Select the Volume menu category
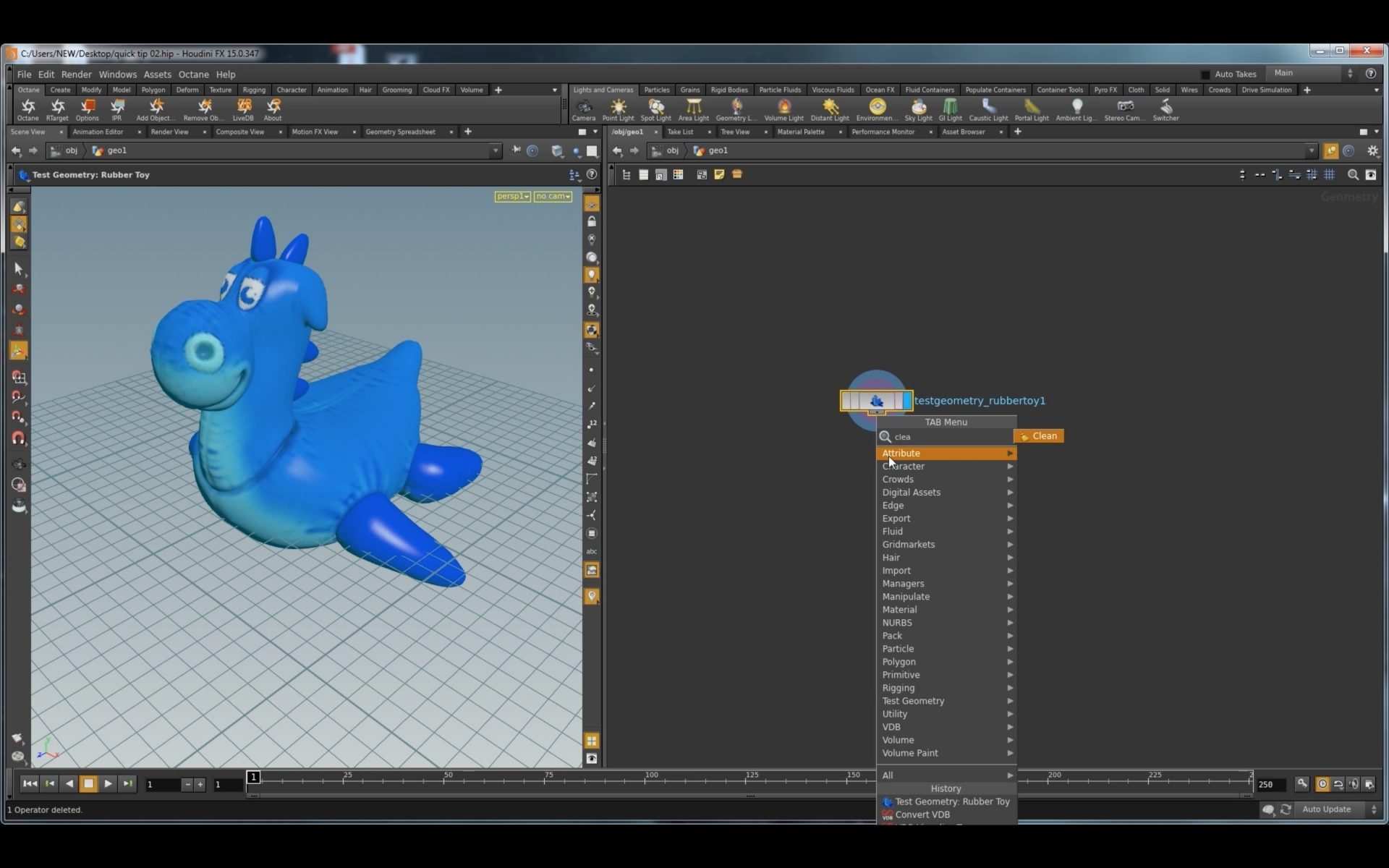Image resolution: width=1389 pixels, height=868 pixels. point(897,739)
